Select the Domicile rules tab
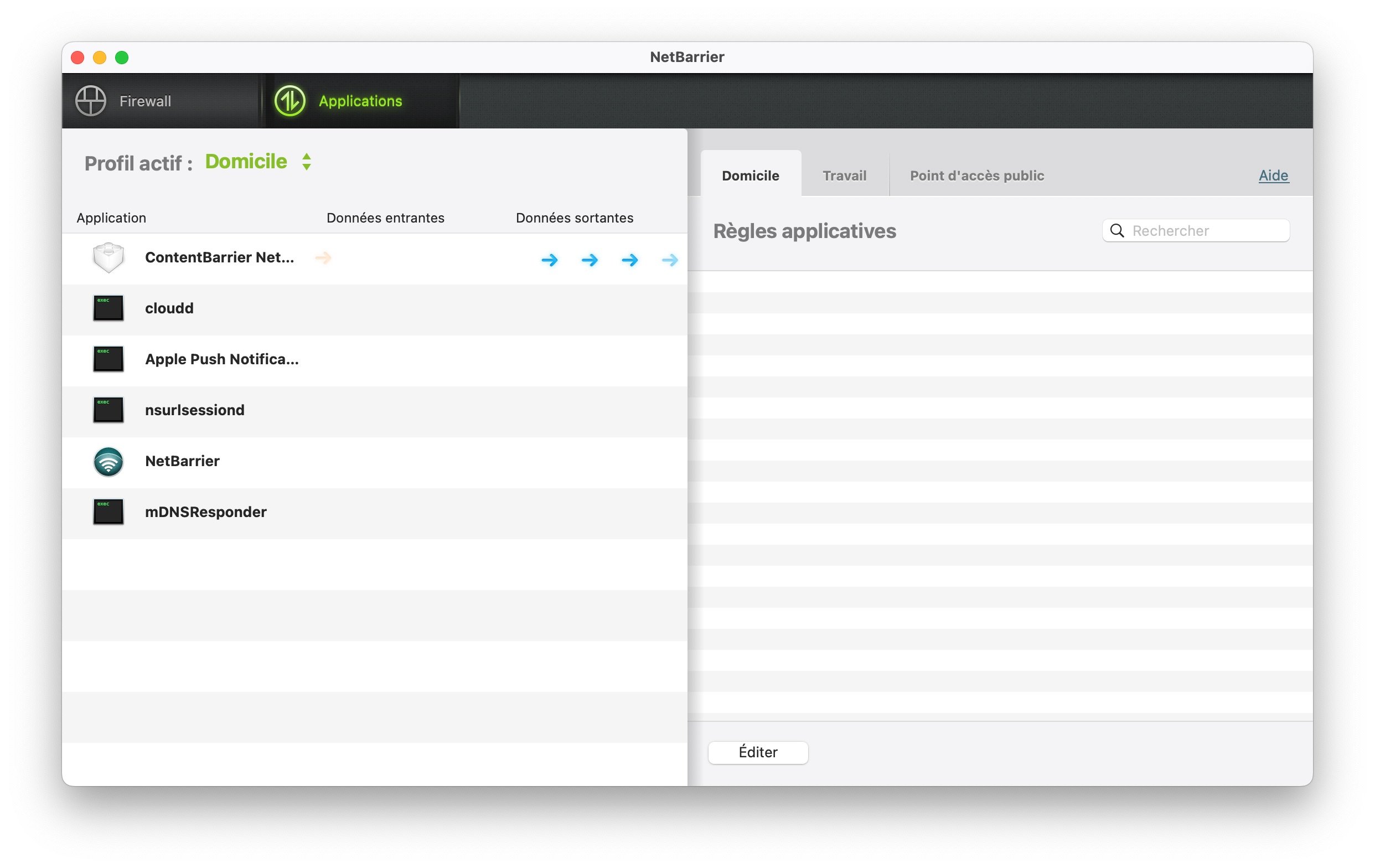This screenshot has height=868, width=1375. pos(749,176)
